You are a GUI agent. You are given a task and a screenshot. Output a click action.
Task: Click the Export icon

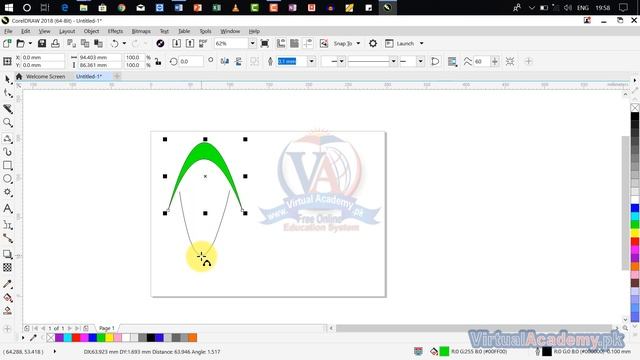(190, 43)
